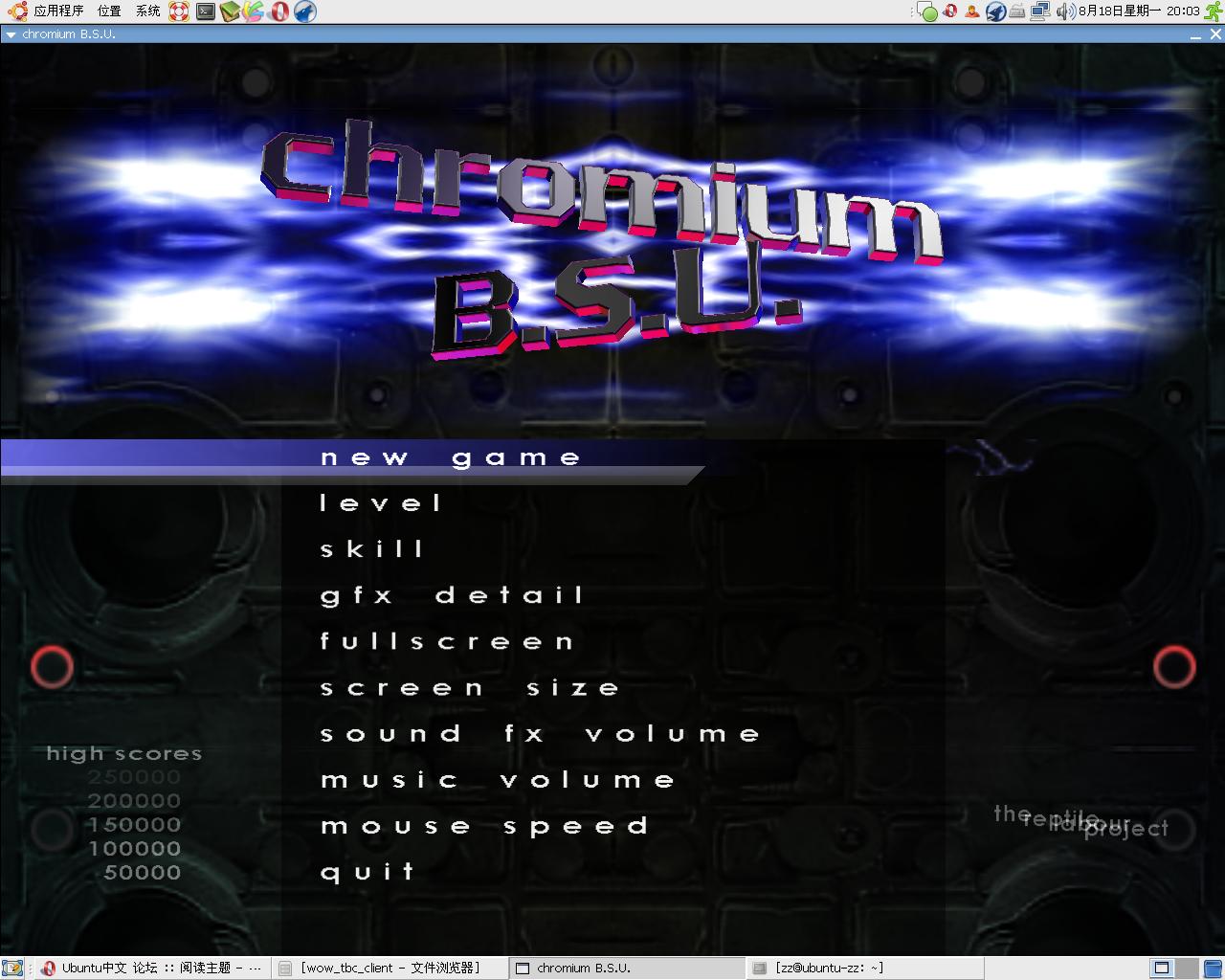Launch the colorful feather application icon
Viewport: 1225px width, 980px height.
coord(253,11)
